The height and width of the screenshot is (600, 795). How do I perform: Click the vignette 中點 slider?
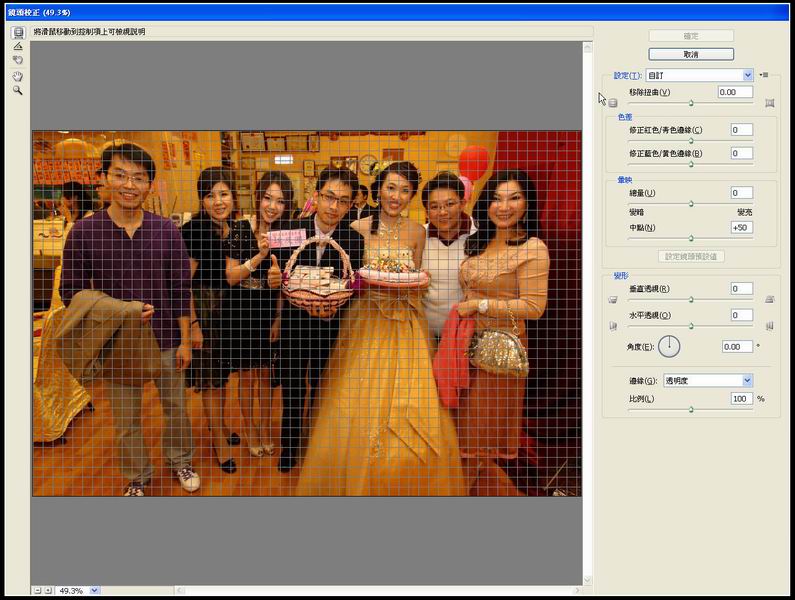tap(691, 238)
